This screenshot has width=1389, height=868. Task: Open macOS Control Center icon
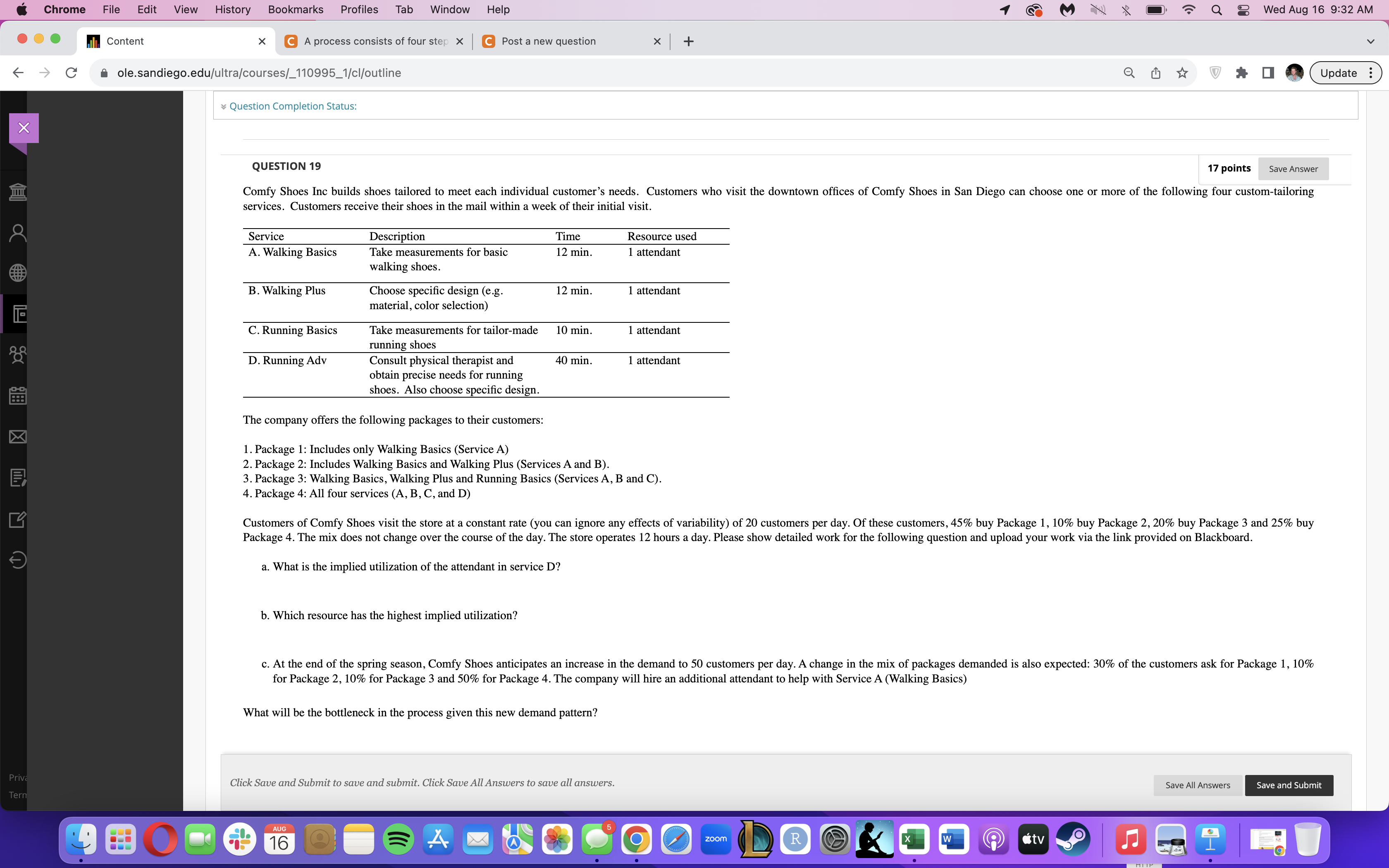click(x=1243, y=9)
